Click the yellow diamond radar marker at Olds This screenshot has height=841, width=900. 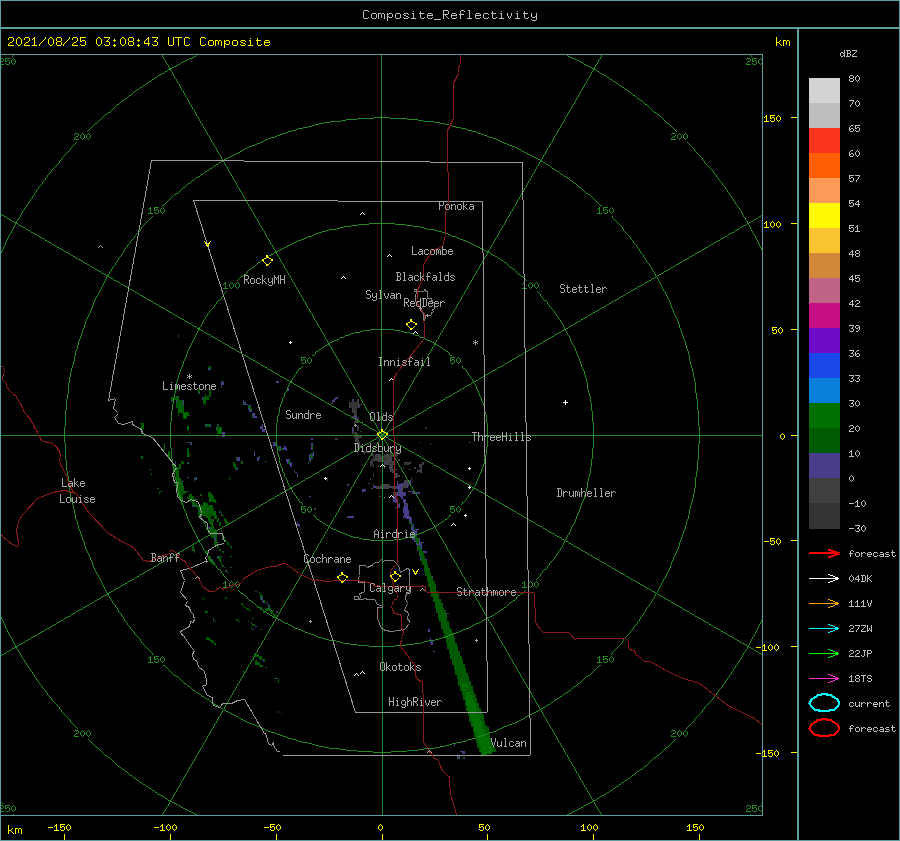coord(382,435)
